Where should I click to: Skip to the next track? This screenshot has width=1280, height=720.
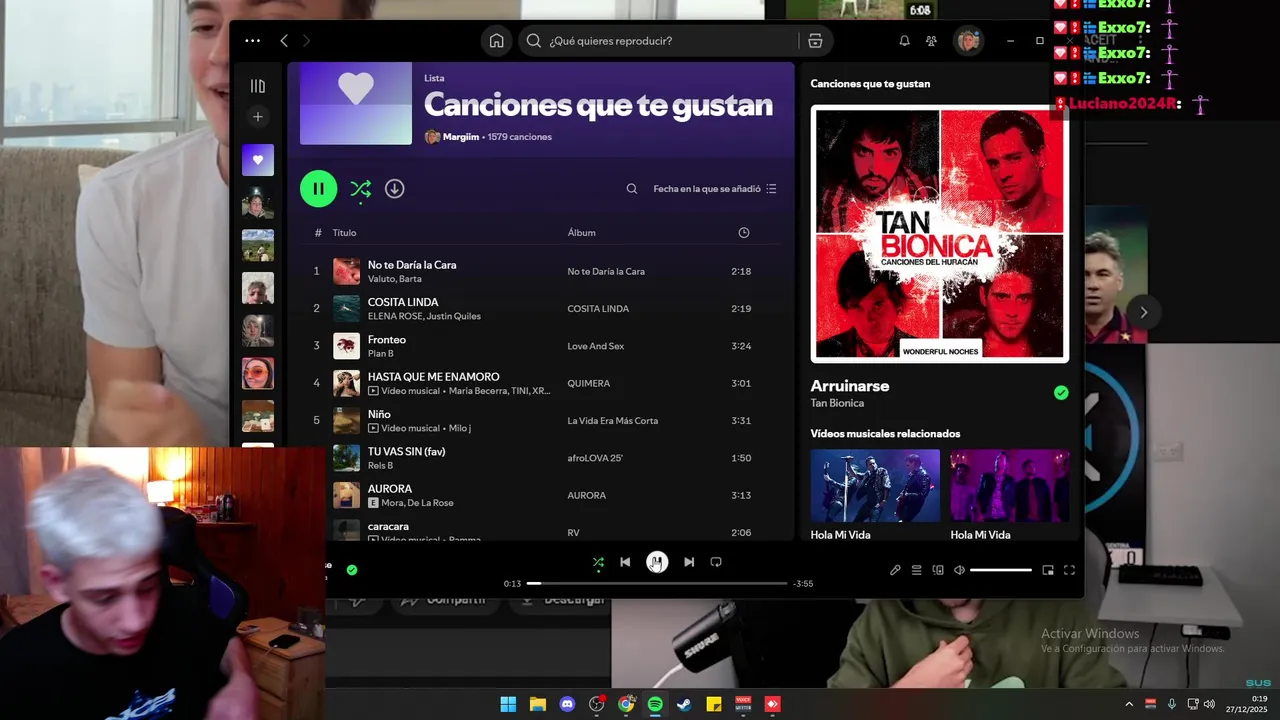click(x=689, y=562)
